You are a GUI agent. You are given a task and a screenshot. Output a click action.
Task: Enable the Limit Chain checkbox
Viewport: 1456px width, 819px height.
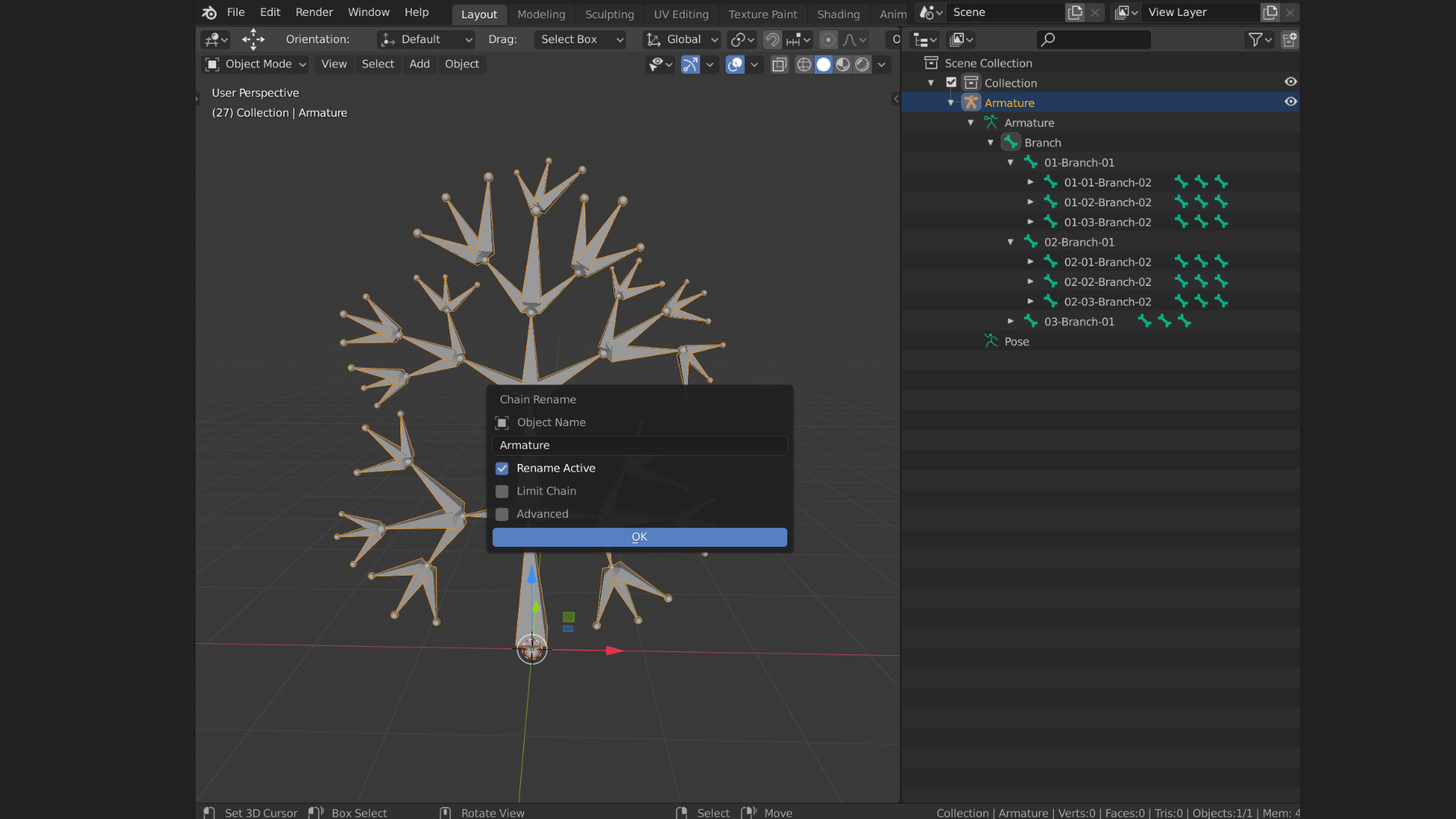click(502, 491)
